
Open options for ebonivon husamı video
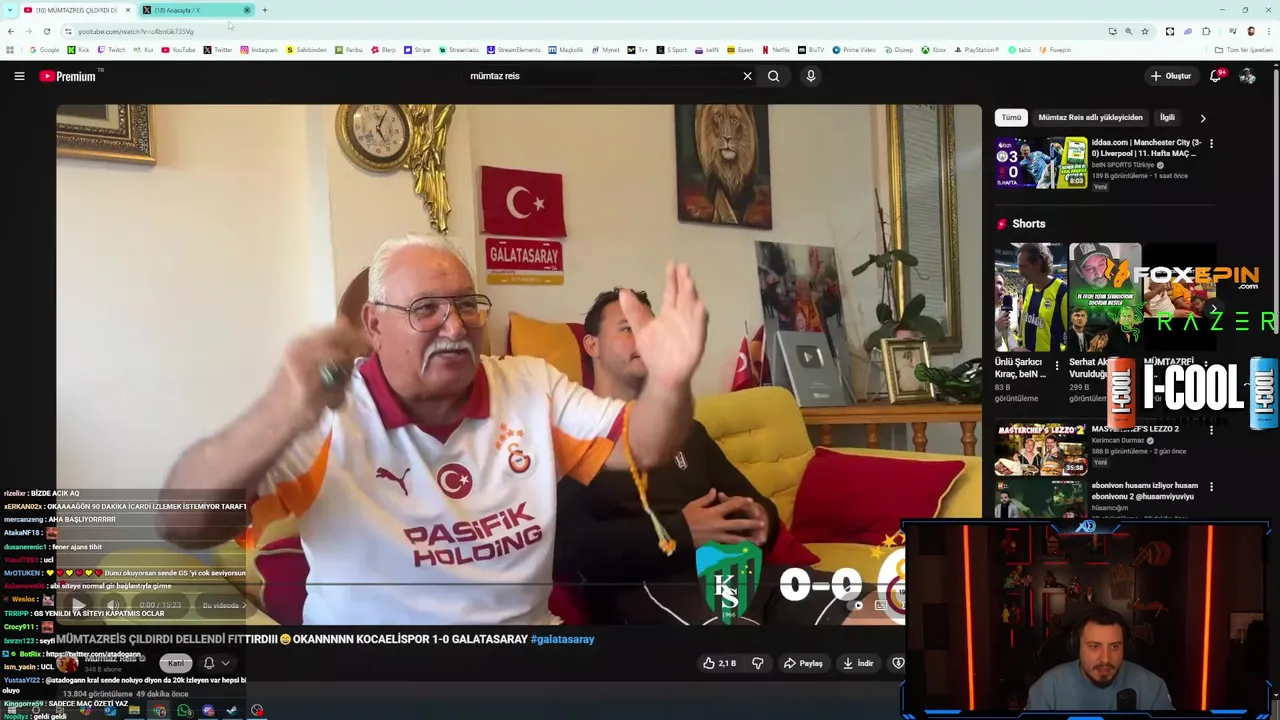point(1211,487)
